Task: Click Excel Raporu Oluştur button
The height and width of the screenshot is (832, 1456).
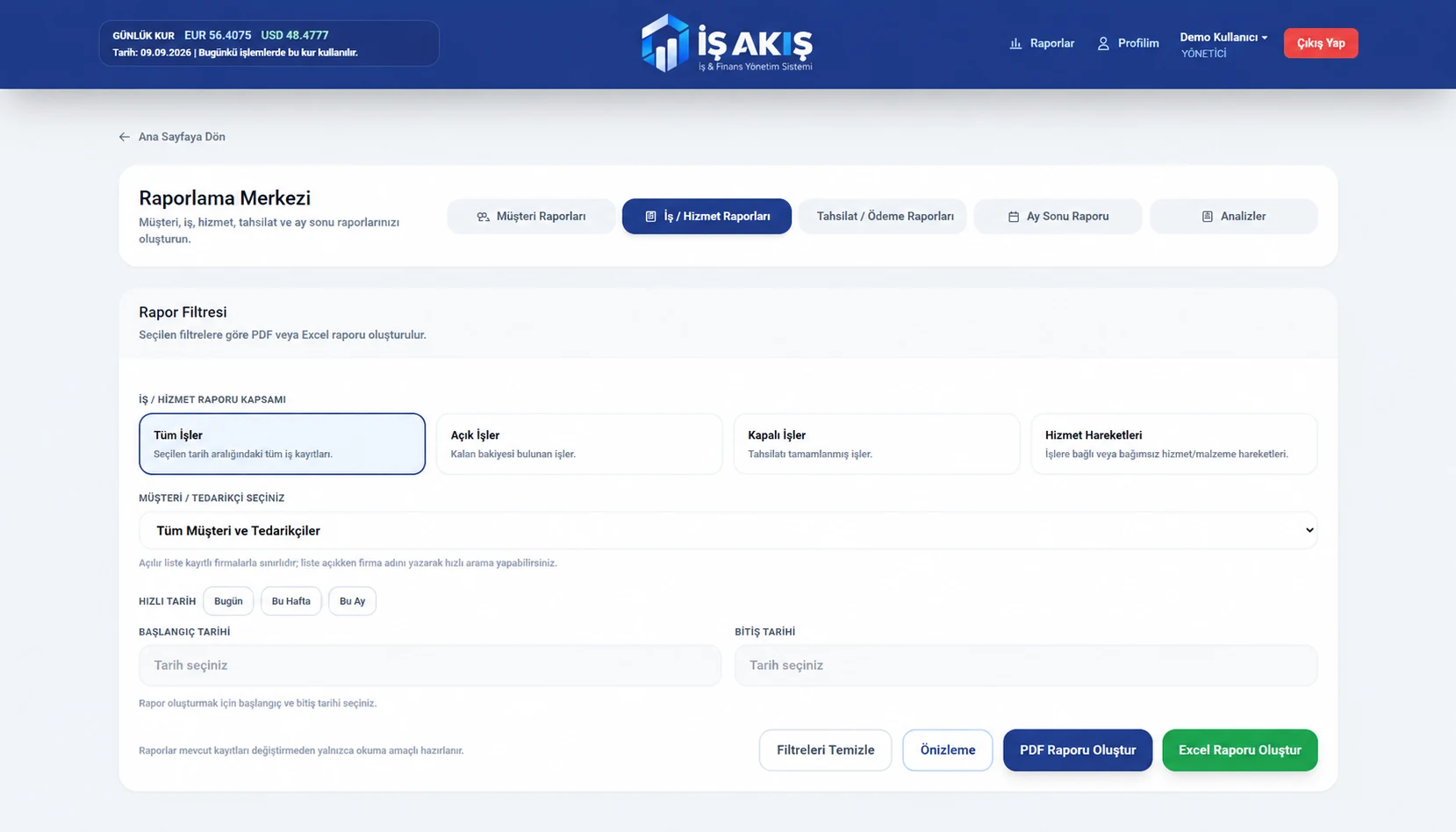Action: tap(1240, 750)
